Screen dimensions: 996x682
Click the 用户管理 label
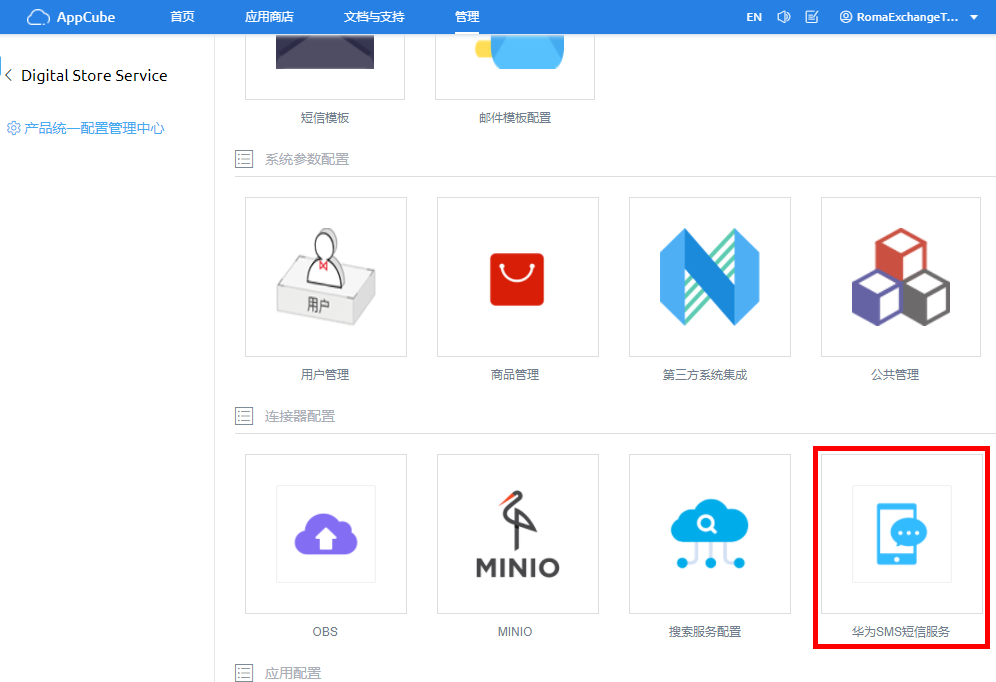click(325, 375)
